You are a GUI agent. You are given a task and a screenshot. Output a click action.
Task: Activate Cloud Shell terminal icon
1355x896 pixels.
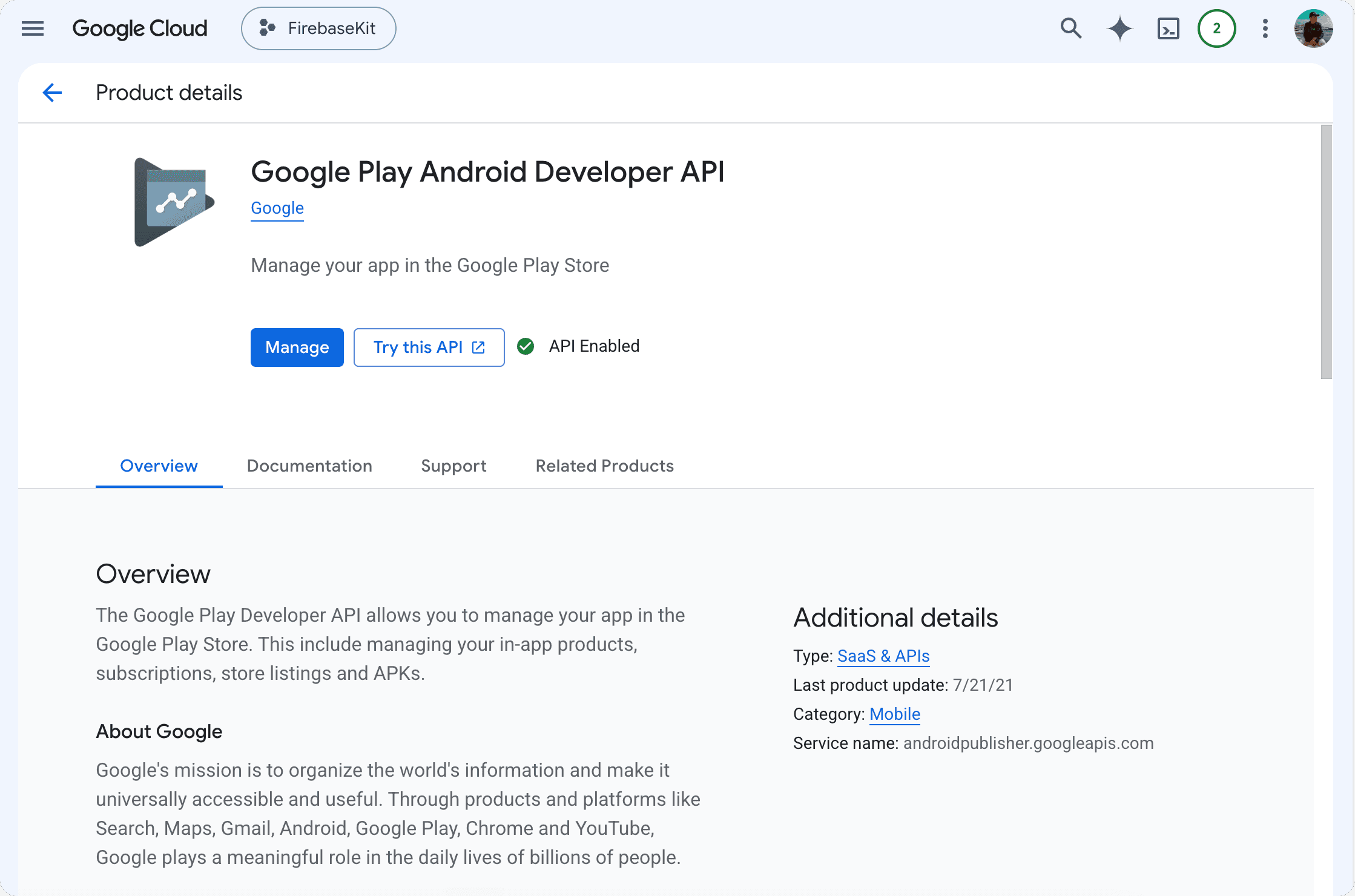(x=1168, y=28)
